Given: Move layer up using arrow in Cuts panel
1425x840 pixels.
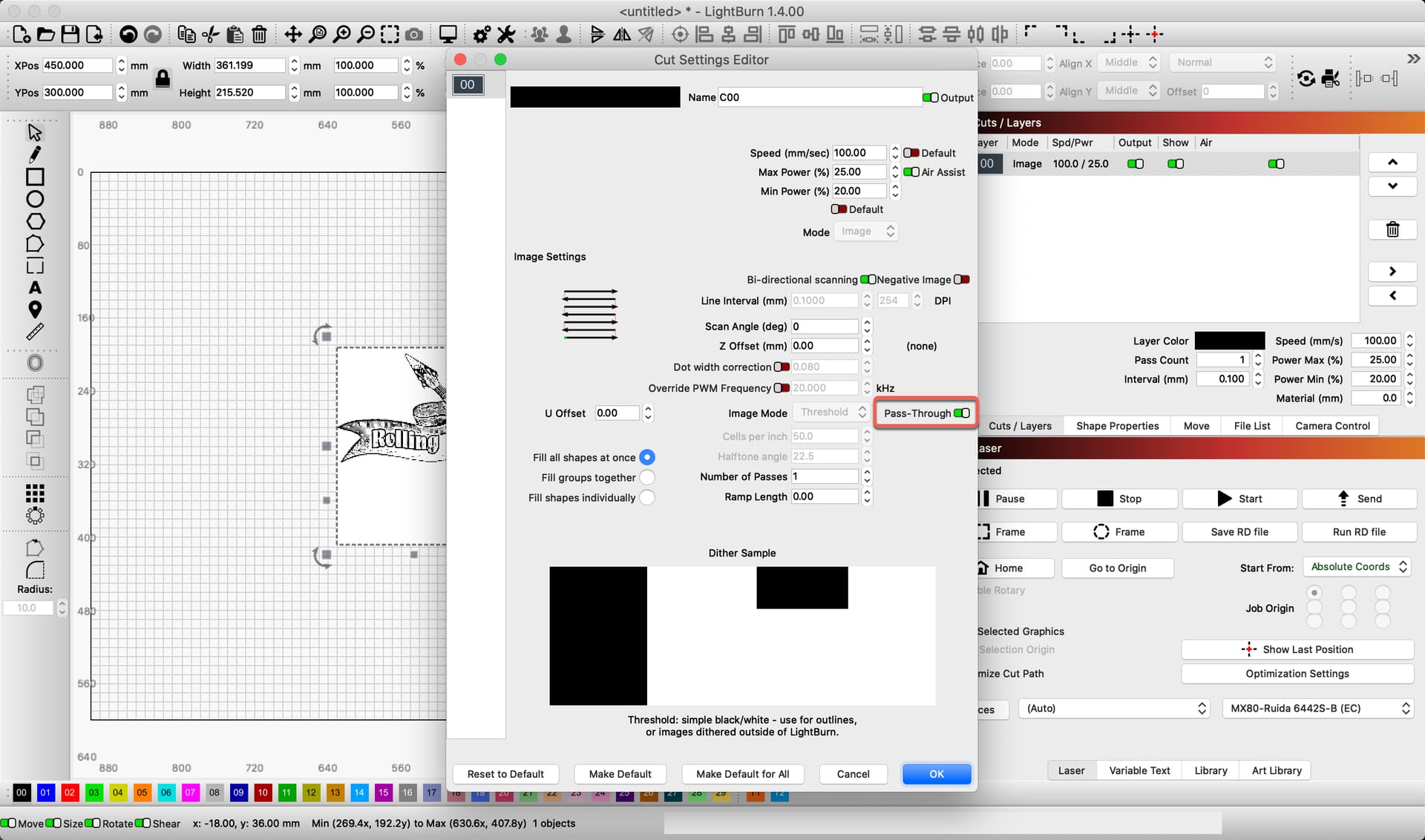Looking at the screenshot, I should [1392, 162].
